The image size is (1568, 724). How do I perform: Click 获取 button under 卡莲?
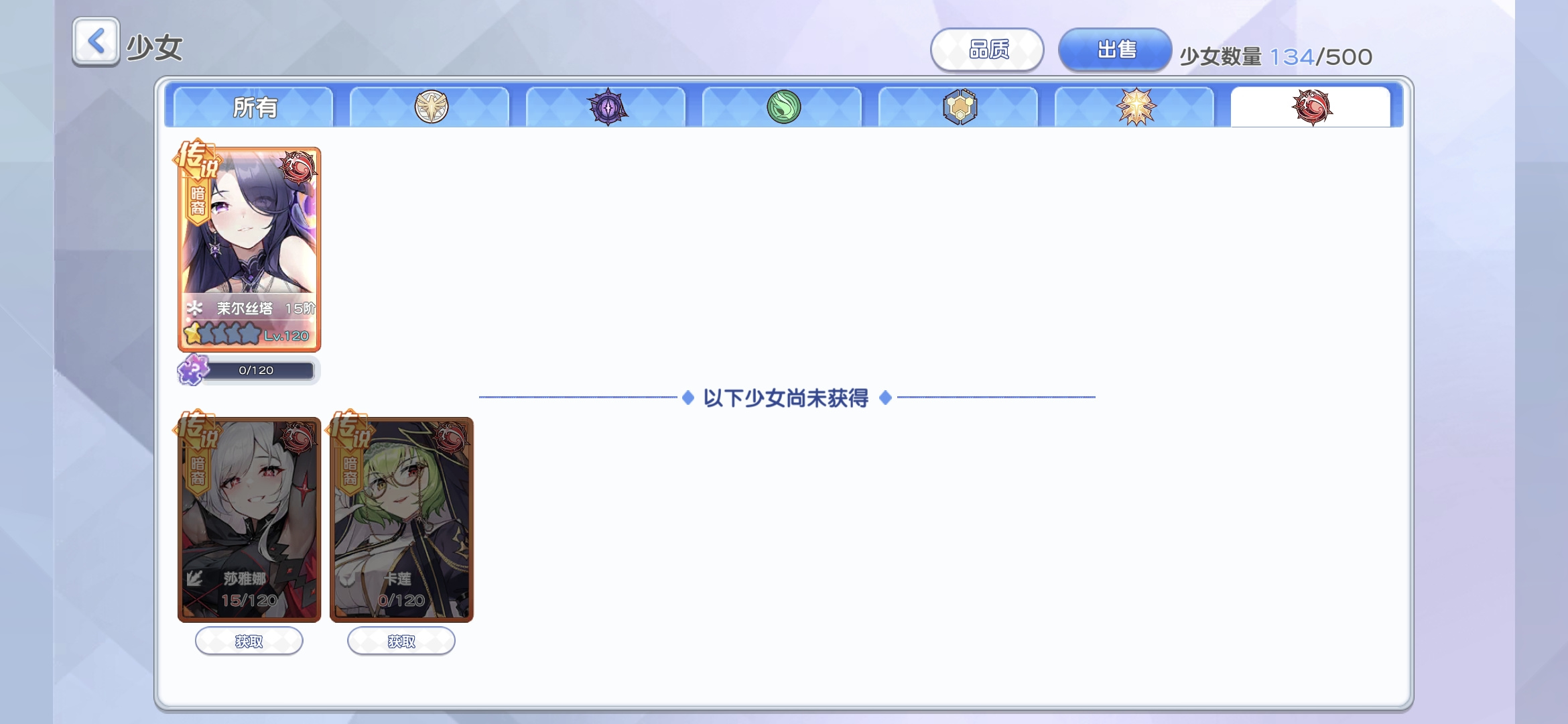pos(401,642)
